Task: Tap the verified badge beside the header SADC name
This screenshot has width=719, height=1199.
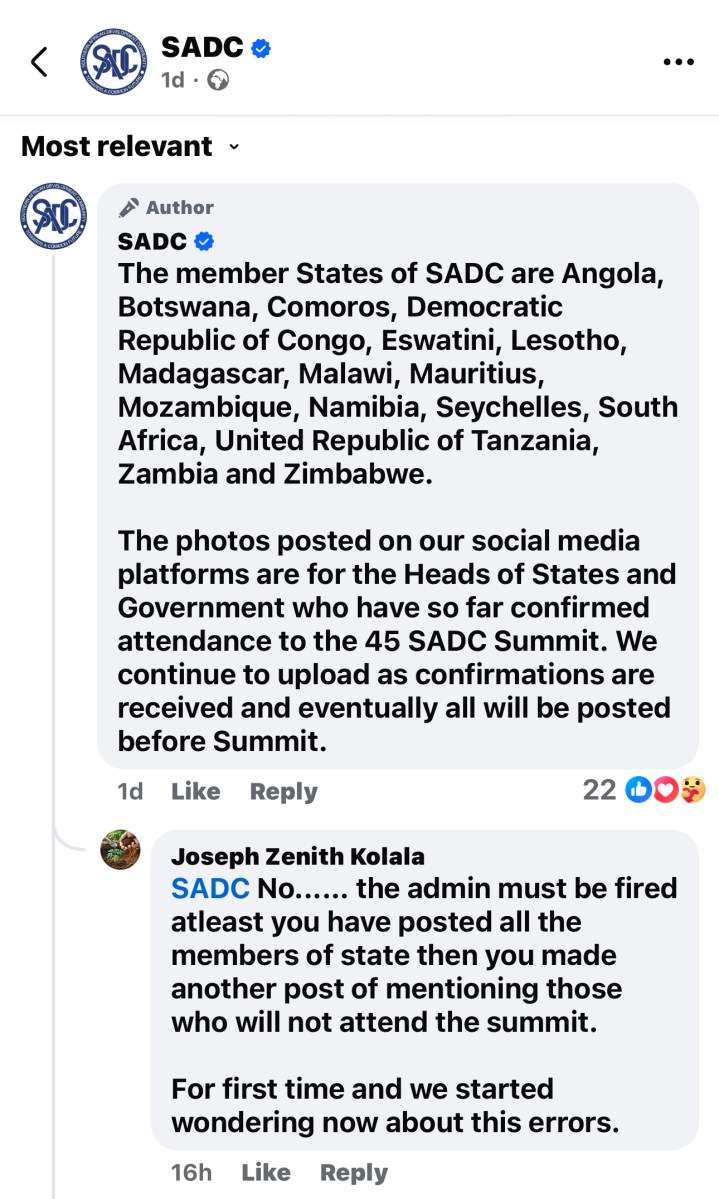Action: coord(261,47)
